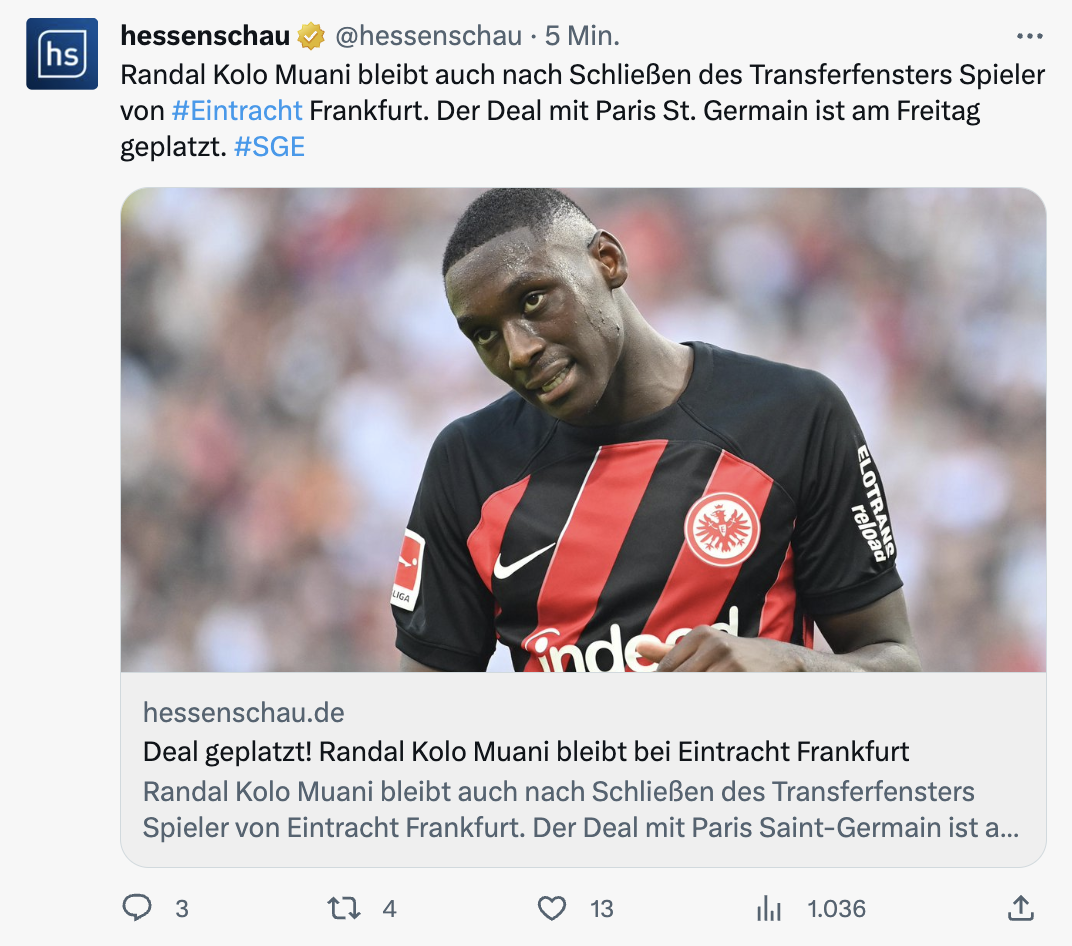Click the 4 reposts count

tap(389, 909)
